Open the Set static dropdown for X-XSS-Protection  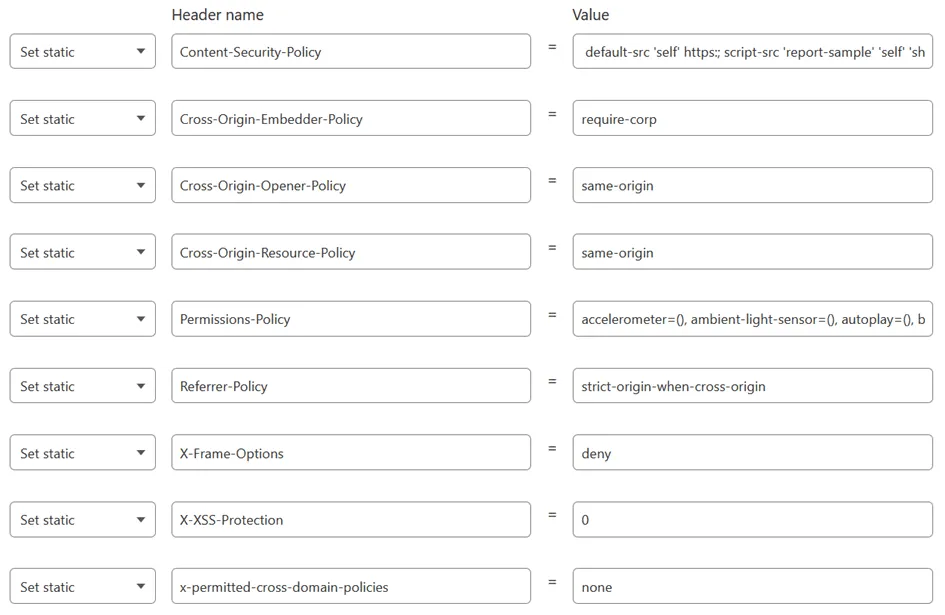(82, 520)
